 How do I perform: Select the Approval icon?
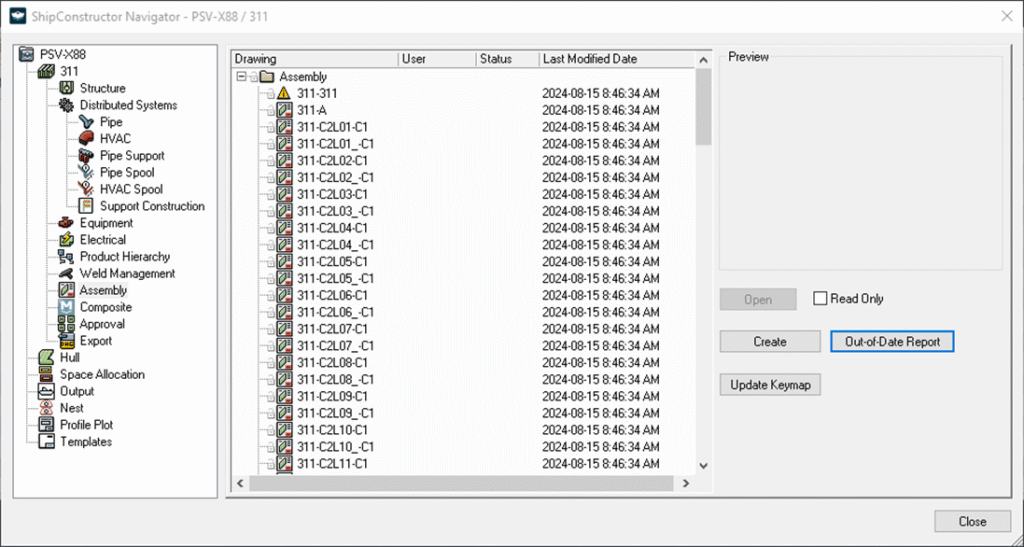[x=67, y=324]
